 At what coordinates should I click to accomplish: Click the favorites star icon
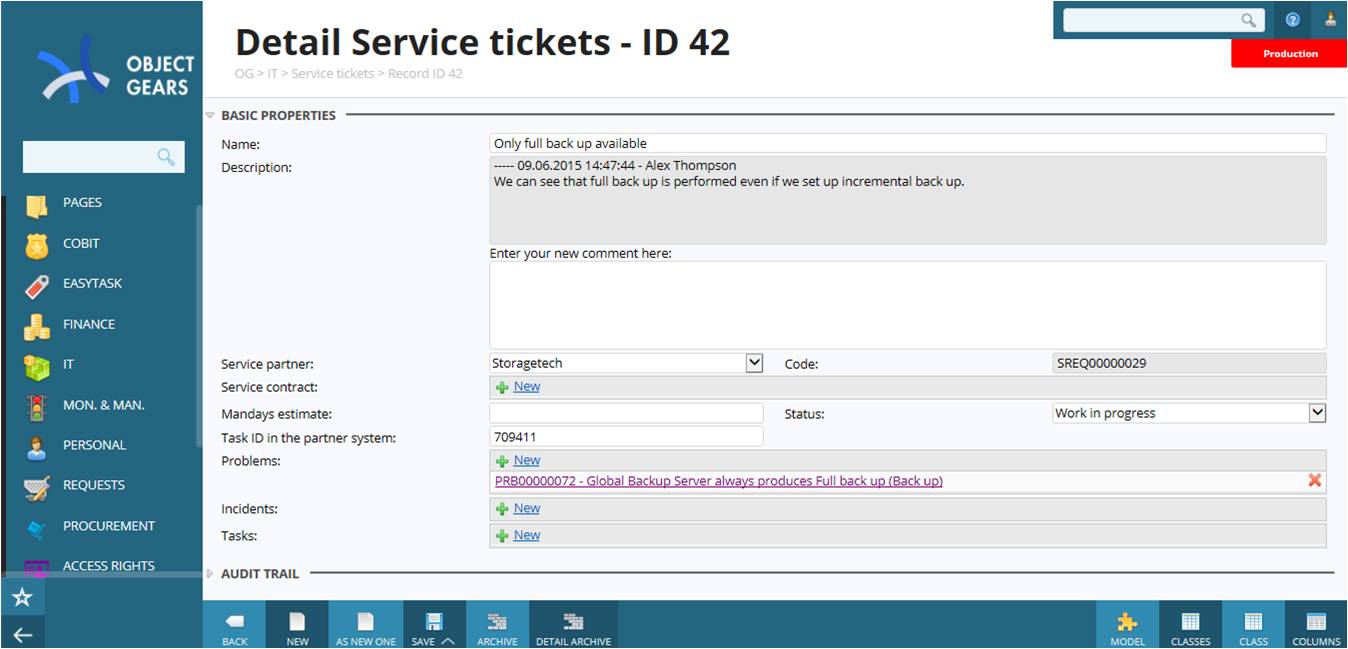(22, 598)
